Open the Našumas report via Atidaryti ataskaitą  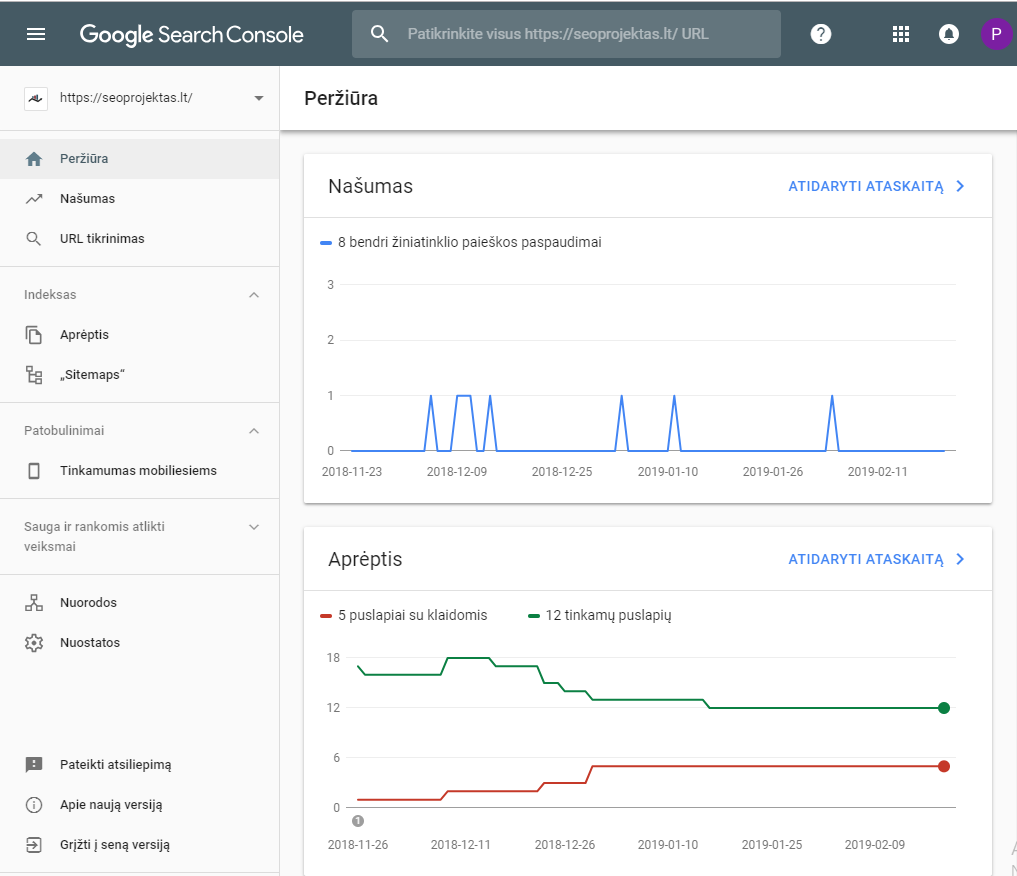point(866,186)
